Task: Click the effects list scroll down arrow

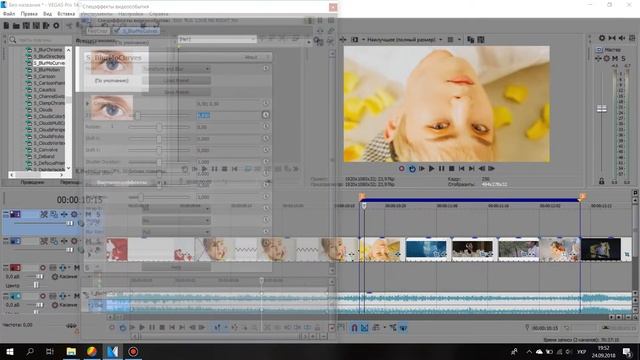Action: (68, 168)
